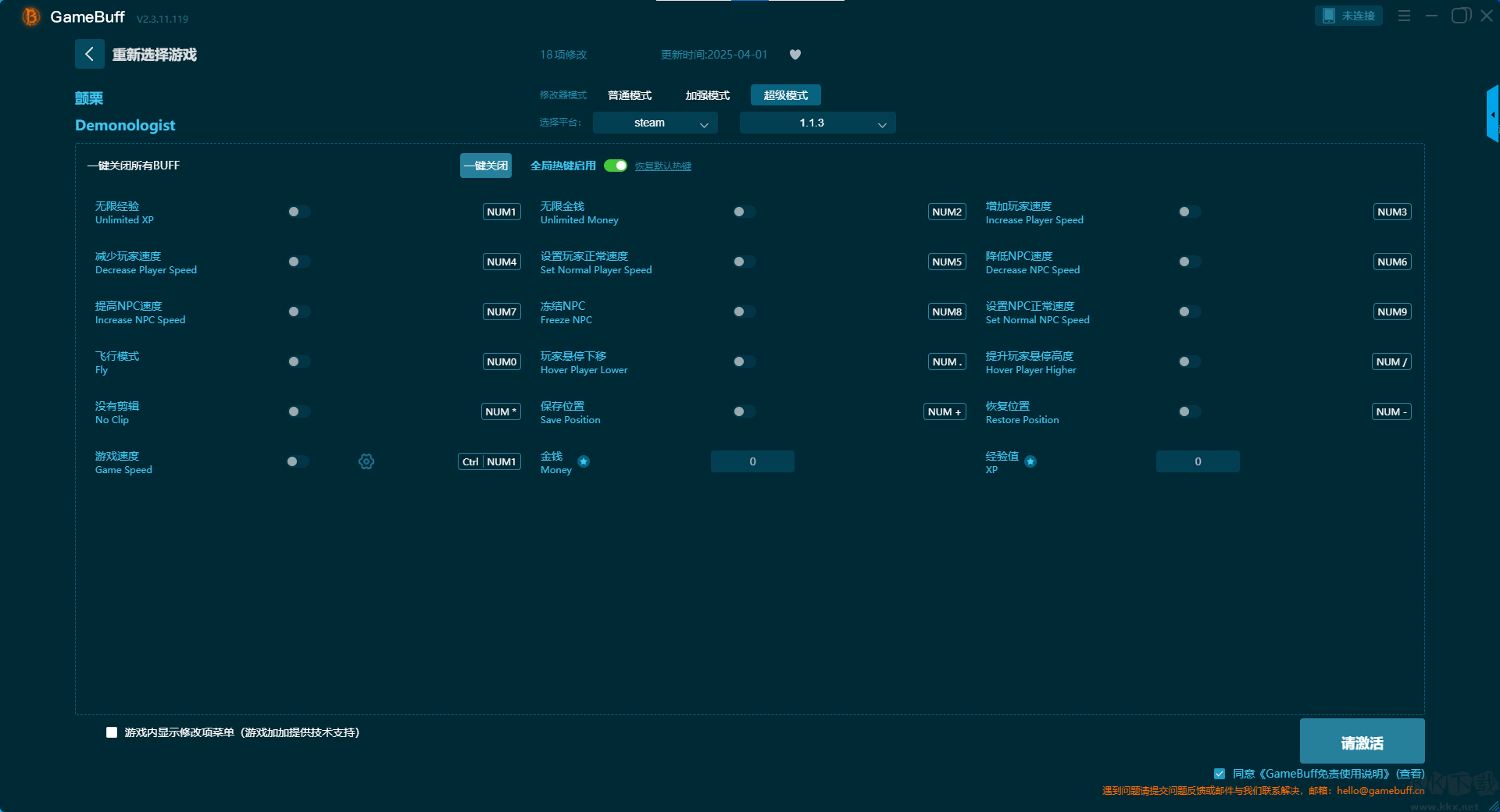Click the GameBuff logo icon

click(x=30, y=16)
